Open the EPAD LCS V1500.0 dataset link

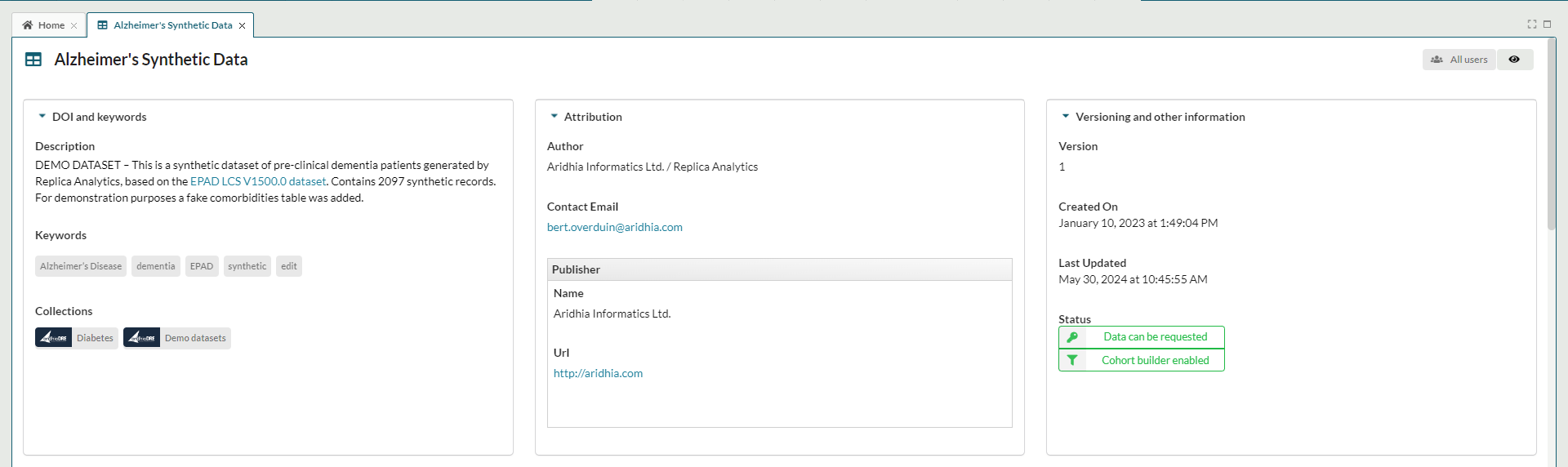coord(258,181)
